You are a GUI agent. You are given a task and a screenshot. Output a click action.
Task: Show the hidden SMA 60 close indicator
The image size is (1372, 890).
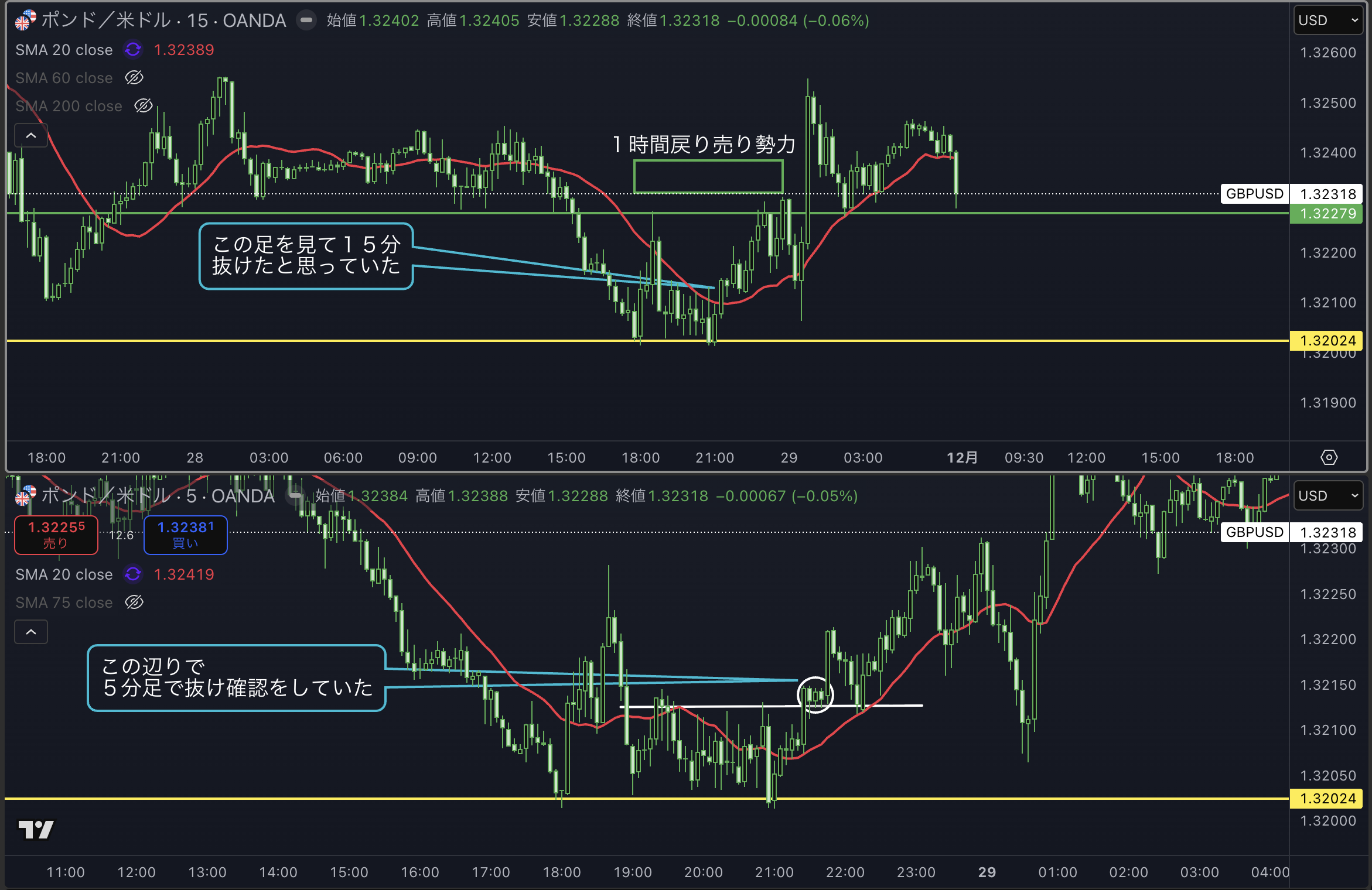[134, 78]
